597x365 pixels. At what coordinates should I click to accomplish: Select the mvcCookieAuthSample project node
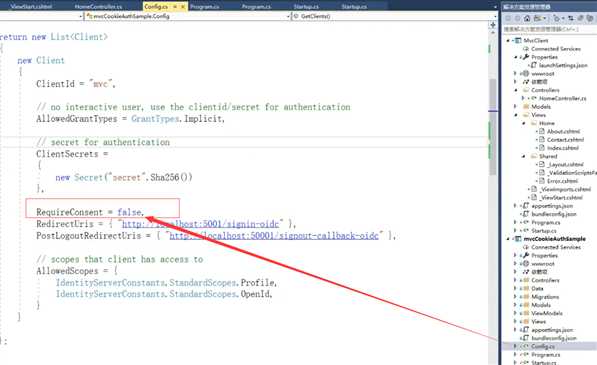(x=554, y=239)
